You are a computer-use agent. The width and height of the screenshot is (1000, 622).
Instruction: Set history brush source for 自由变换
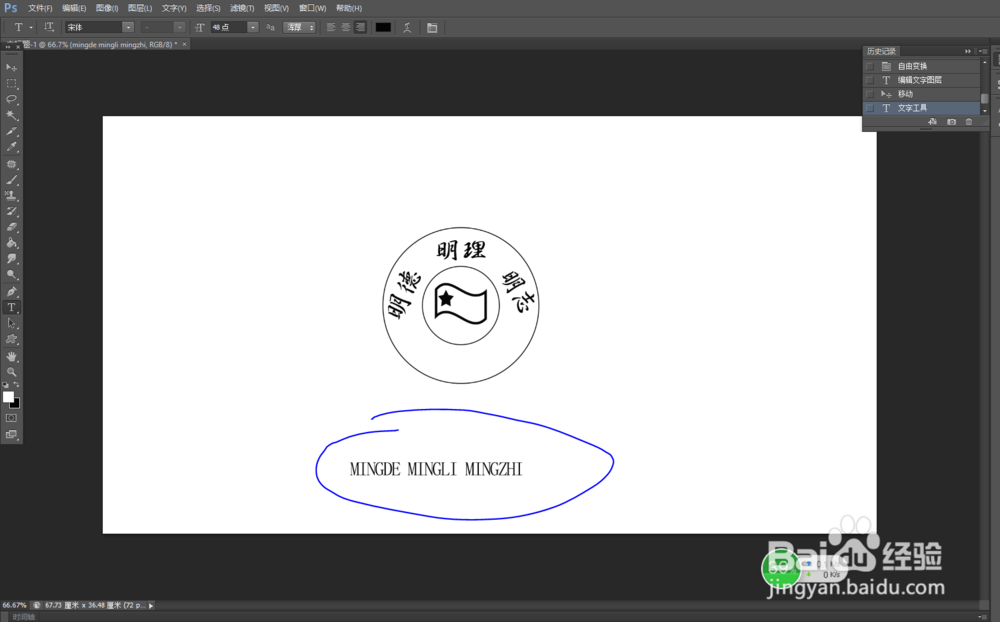(870, 66)
